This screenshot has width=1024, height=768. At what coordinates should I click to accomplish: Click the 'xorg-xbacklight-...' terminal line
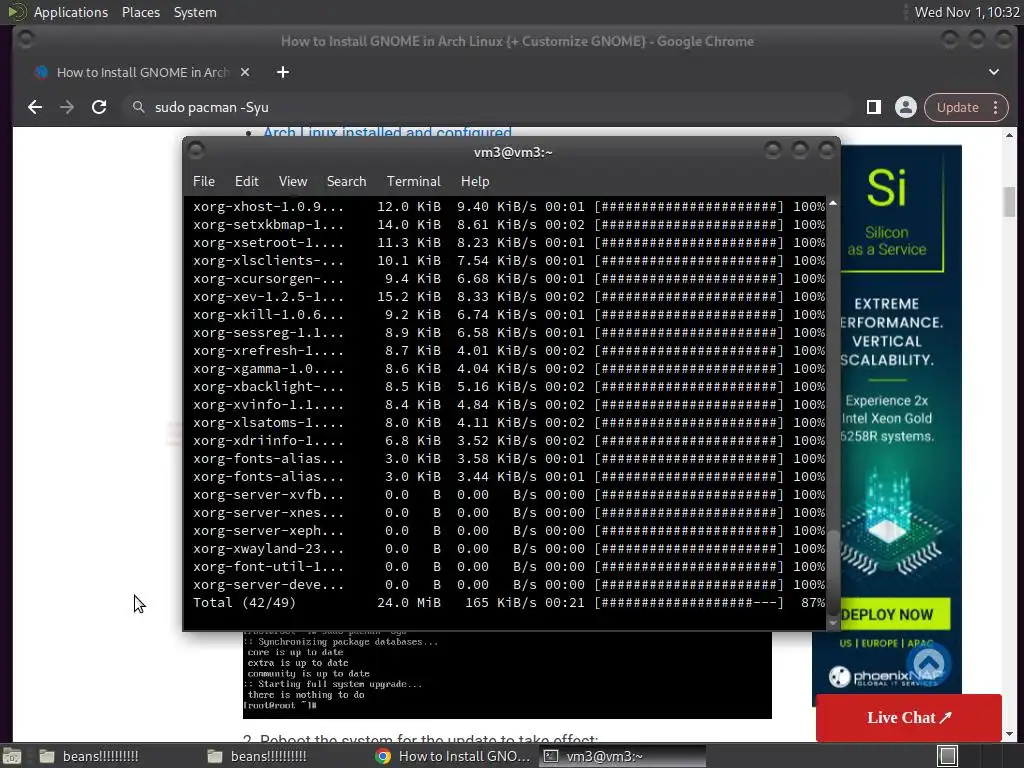(509, 387)
